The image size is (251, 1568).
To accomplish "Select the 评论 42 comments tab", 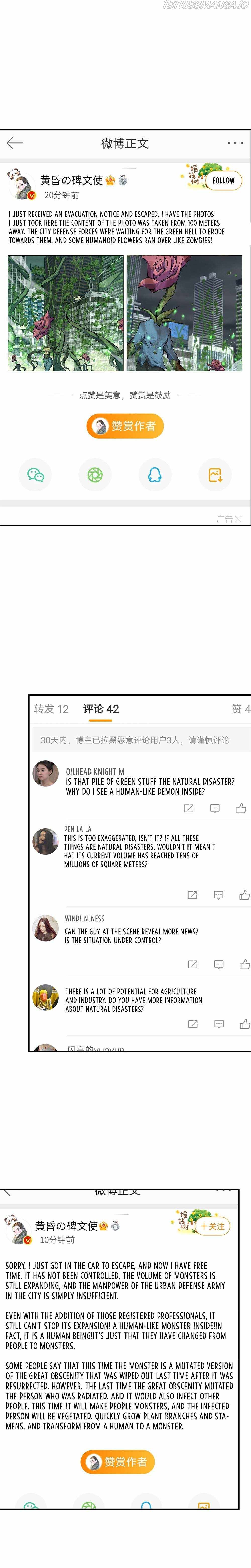I will click(101, 708).
